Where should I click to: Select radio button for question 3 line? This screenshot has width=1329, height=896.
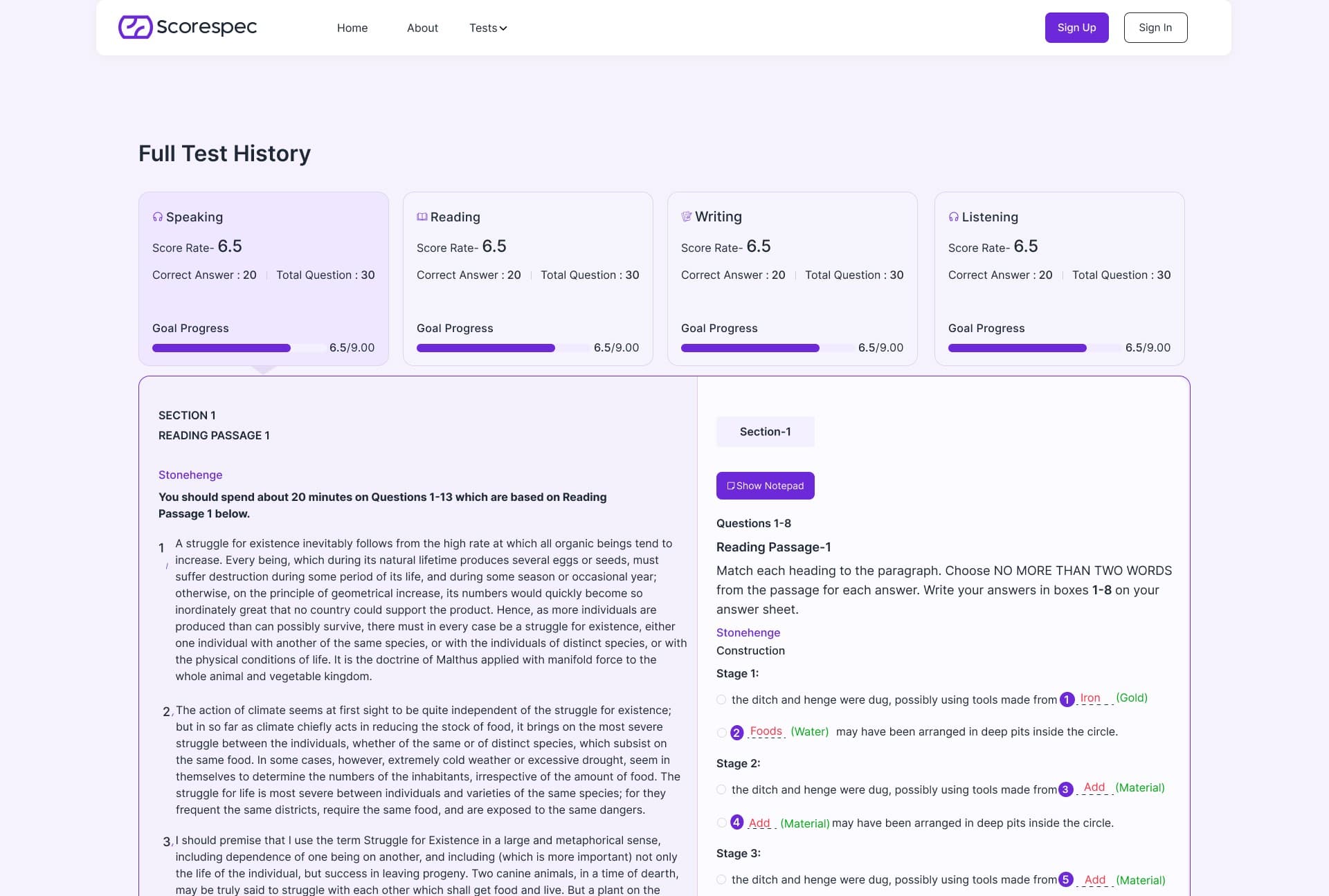(x=721, y=789)
